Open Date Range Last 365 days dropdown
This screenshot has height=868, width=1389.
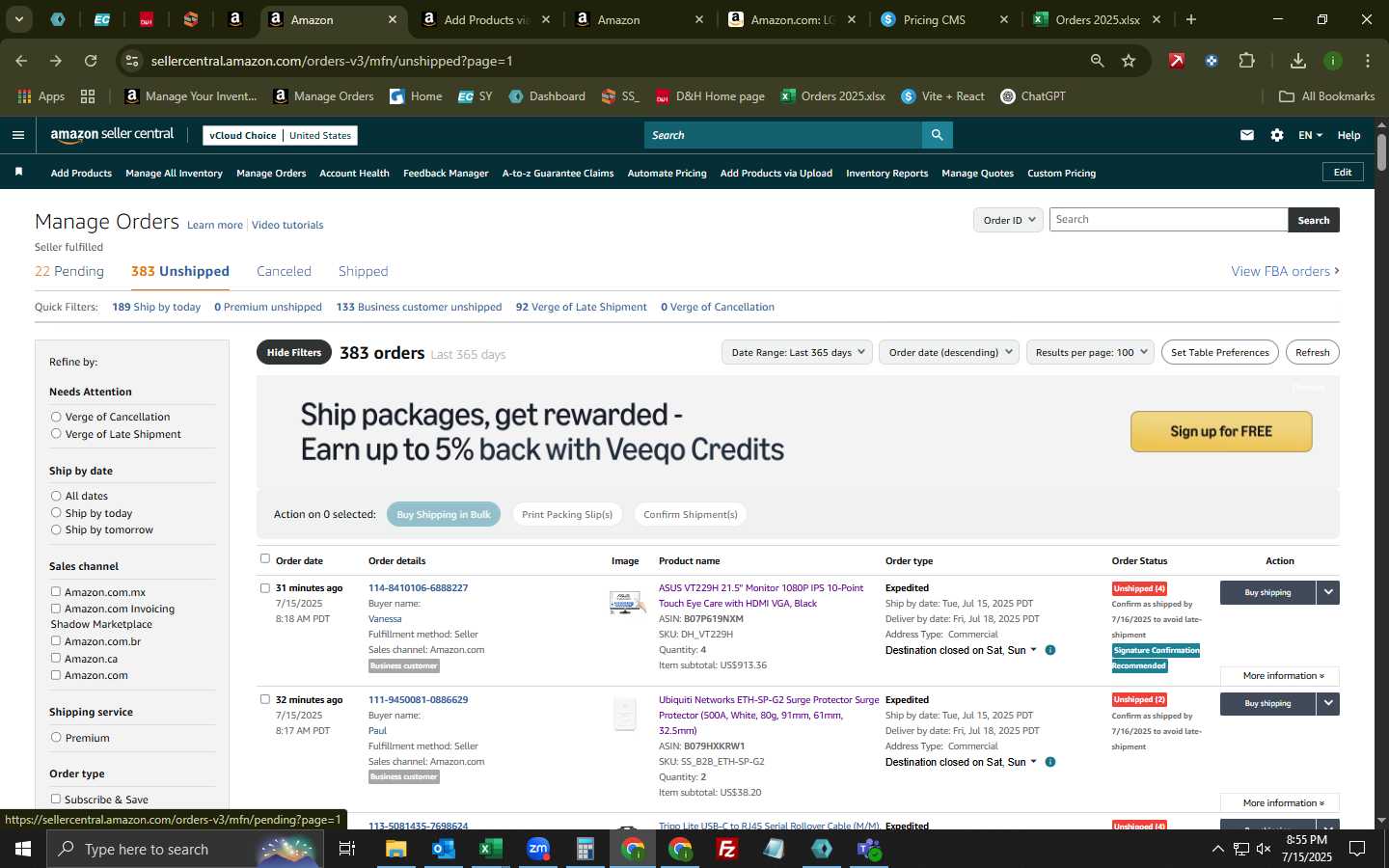pyautogui.click(x=797, y=352)
